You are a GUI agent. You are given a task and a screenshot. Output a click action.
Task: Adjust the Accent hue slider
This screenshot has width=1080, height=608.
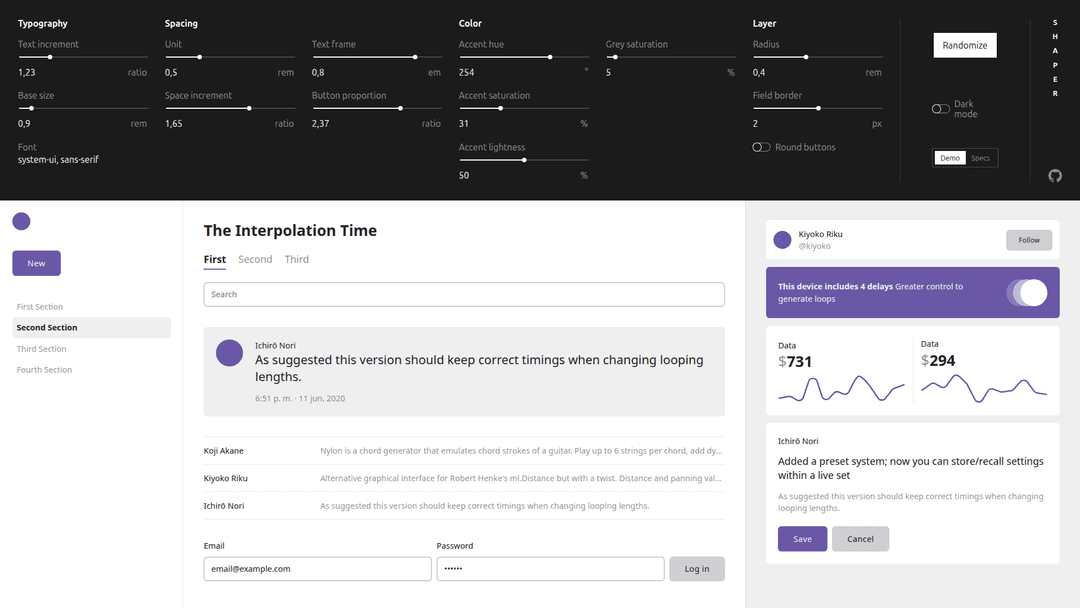pyautogui.click(x=549, y=57)
